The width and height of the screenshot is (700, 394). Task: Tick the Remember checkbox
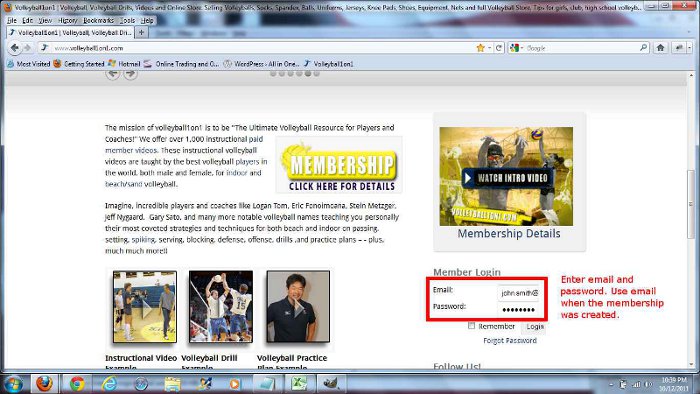point(471,326)
